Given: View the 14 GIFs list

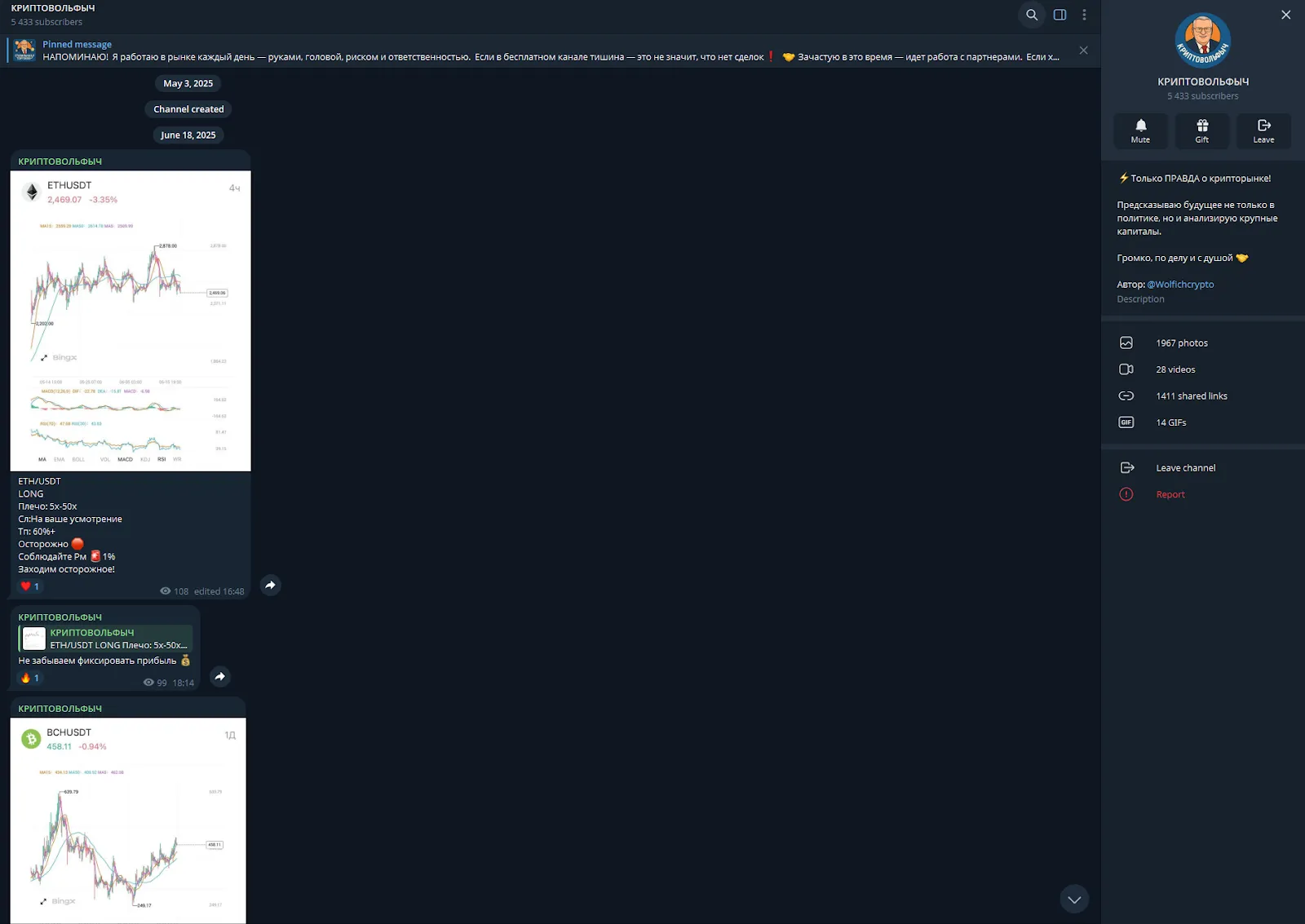Looking at the screenshot, I should tap(1203, 422).
